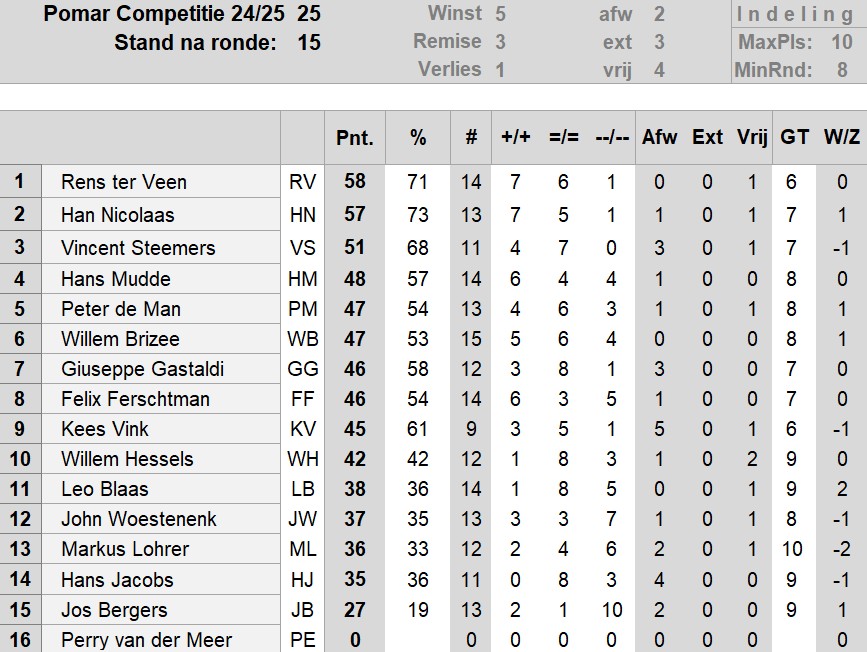Click row number 9 for Kees Vink
Image resolution: width=867 pixels, height=652 pixels.
click(20, 429)
